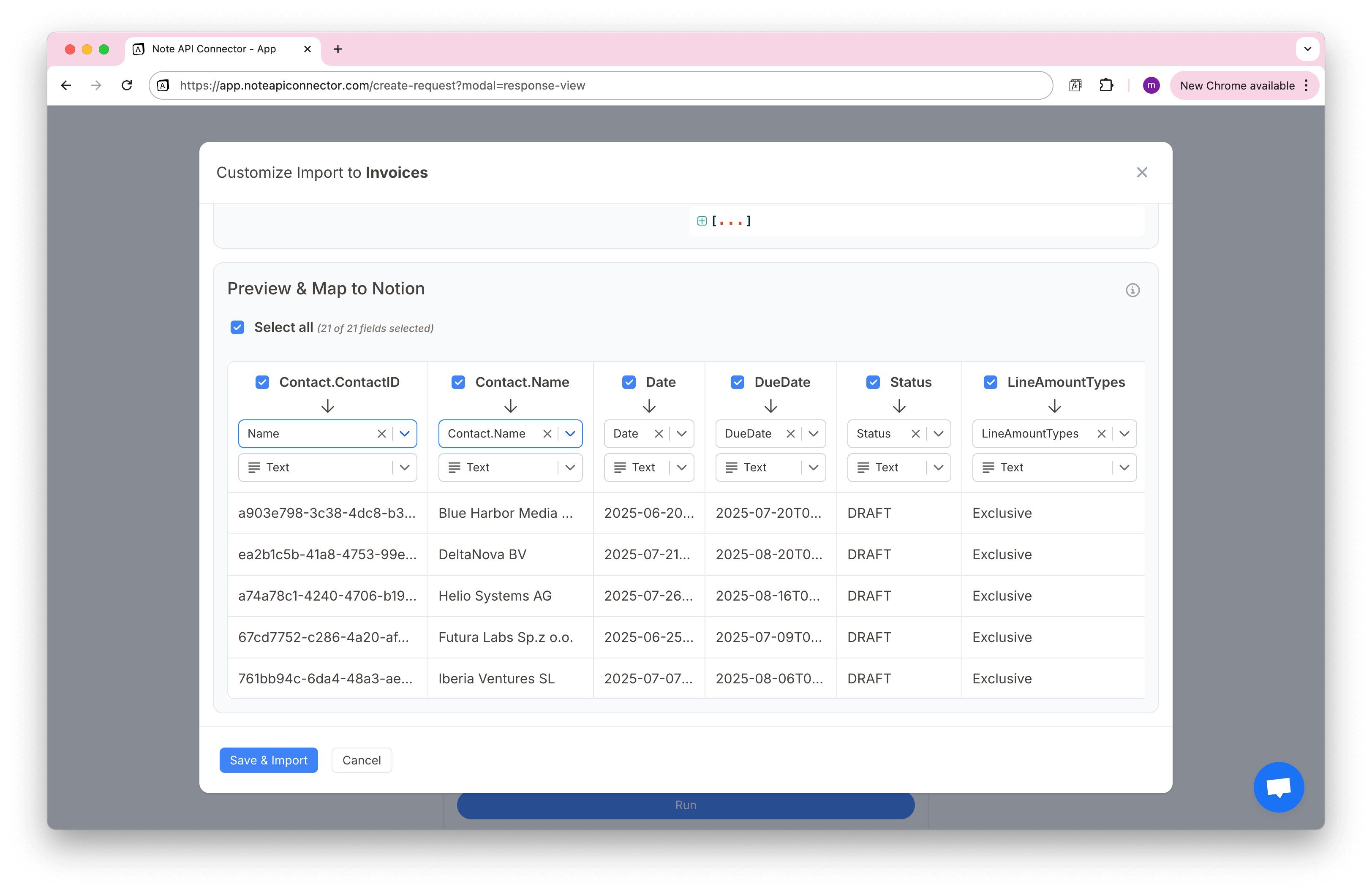The image size is (1372, 892).
Task: Uncheck the Contact.ContactID field checkbox
Action: click(x=262, y=382)
